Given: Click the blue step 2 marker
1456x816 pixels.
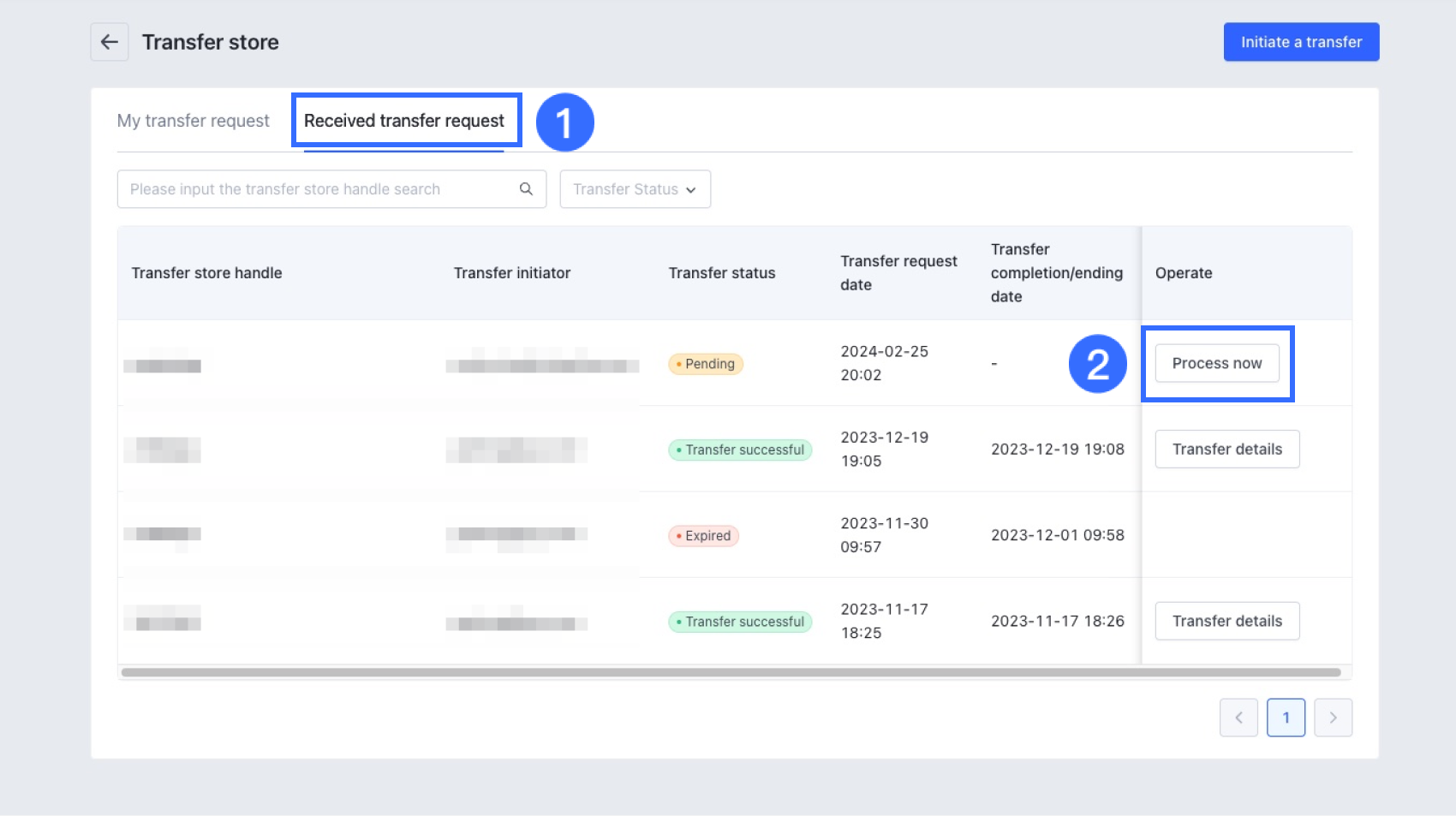Looking at the screenshot, I should (x=1097, y=364).
